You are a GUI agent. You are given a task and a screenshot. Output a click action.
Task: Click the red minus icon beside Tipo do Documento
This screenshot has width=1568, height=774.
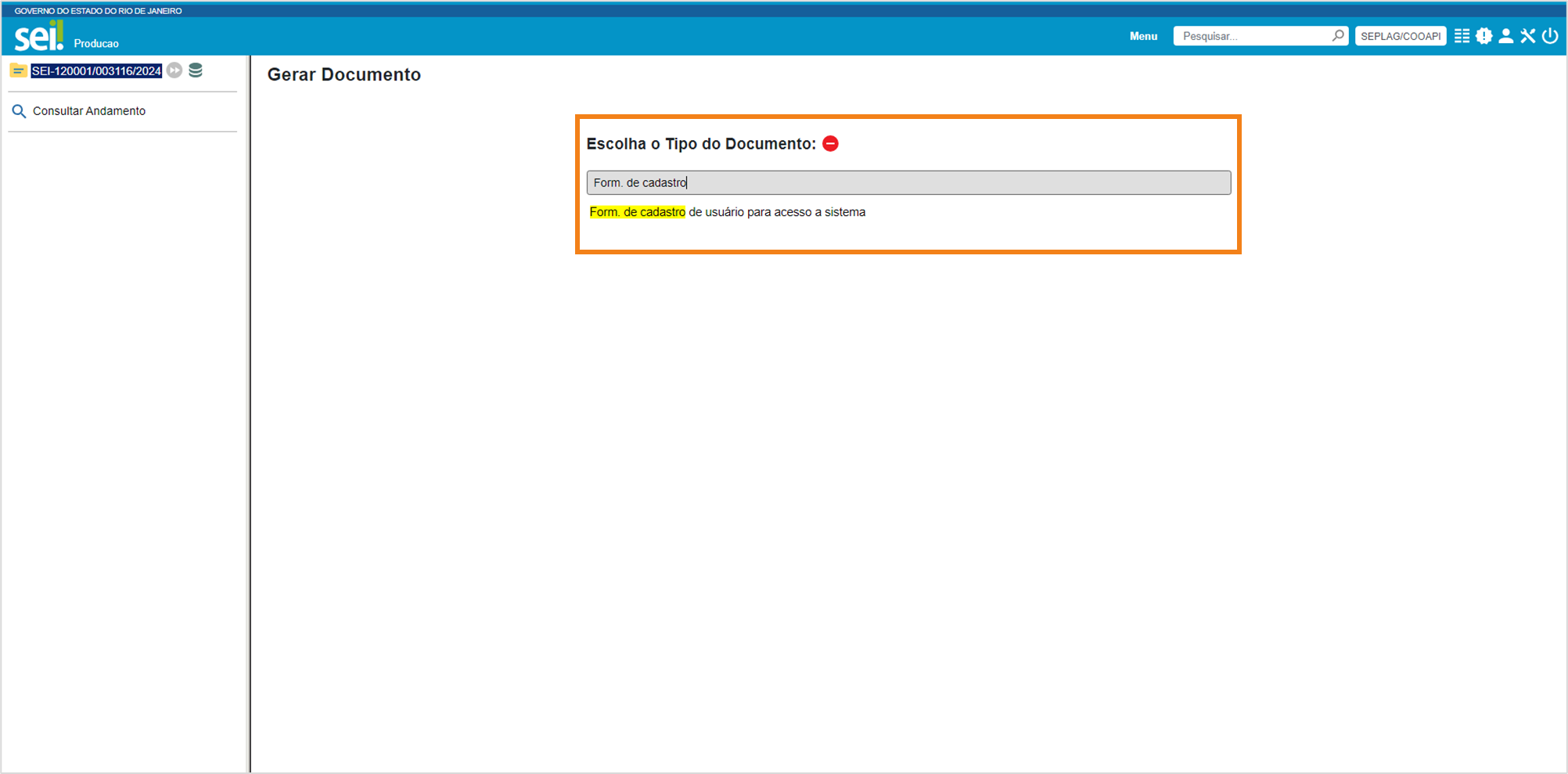[x=830, y=143]
